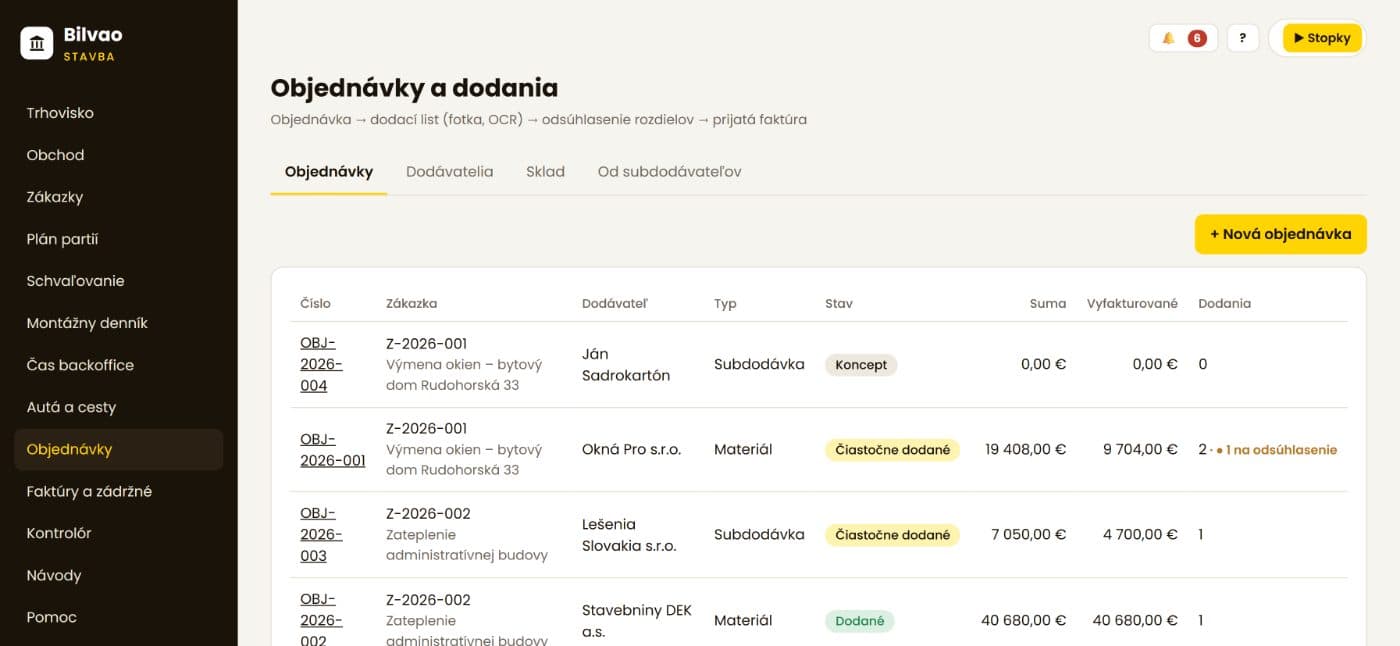Viewport: 1400px width, 646px height.
Task: Switch to the Sklad tab
Action: [x=545, y=172]
